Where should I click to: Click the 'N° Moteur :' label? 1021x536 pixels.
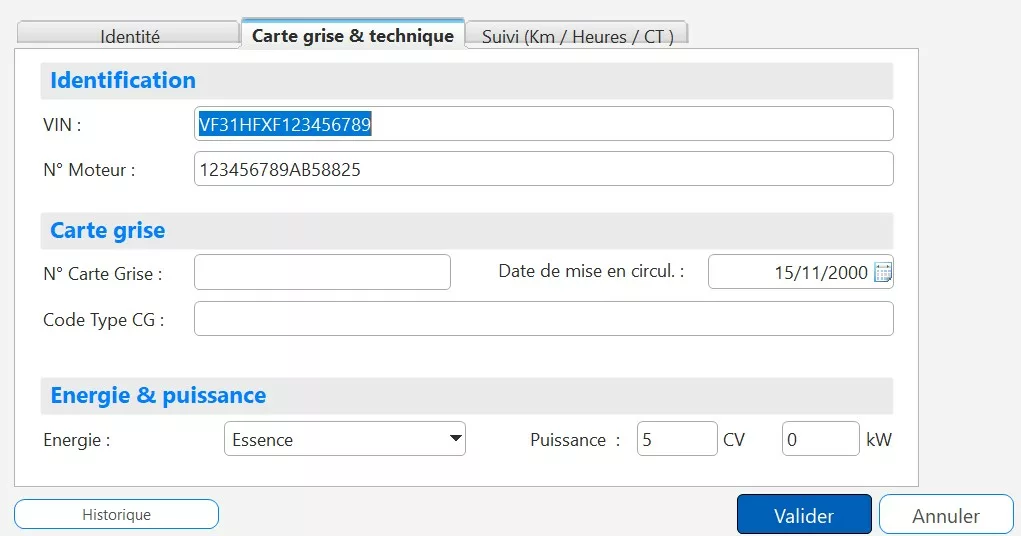89,170
